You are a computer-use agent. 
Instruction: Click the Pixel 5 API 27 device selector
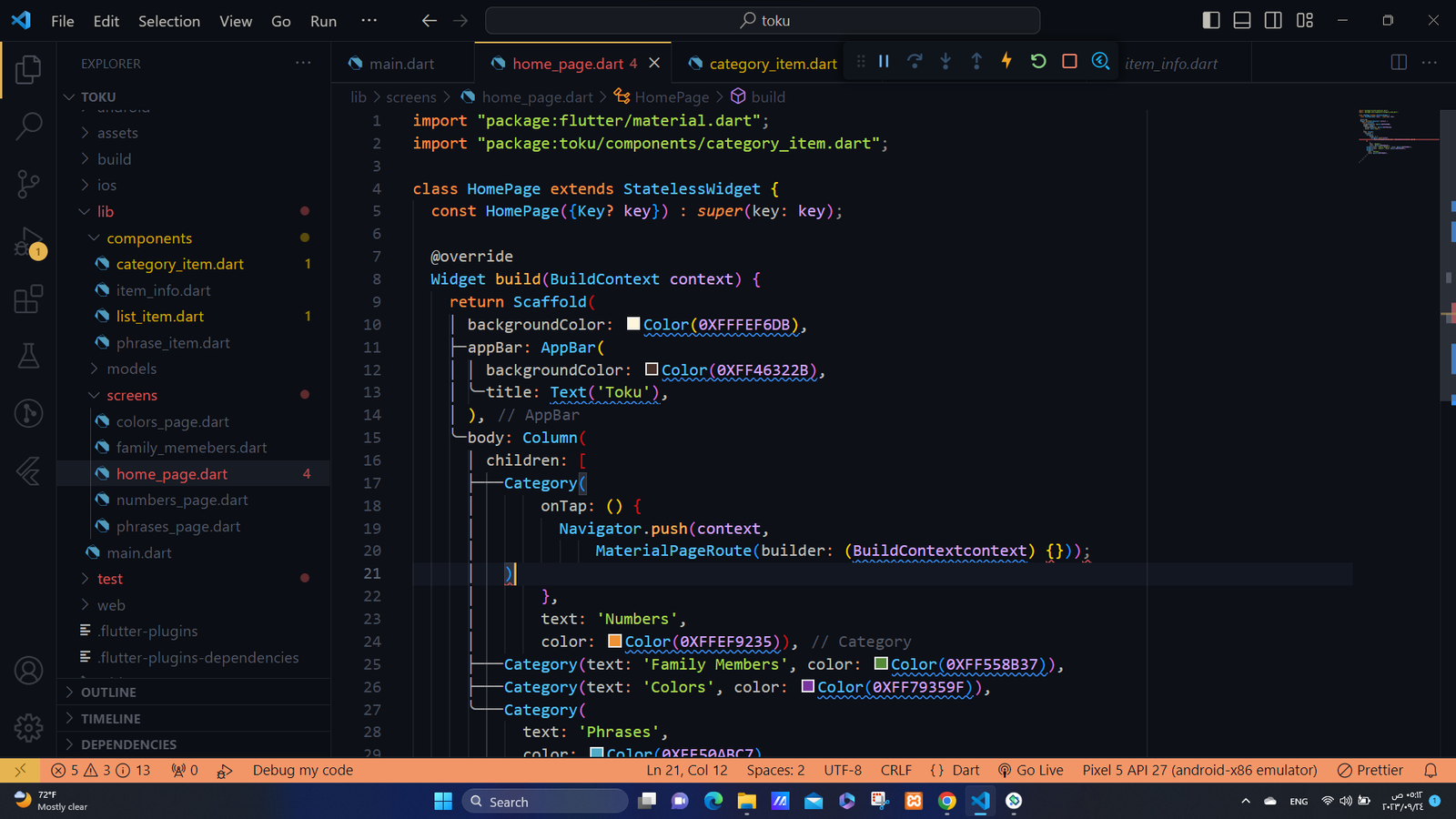(1198, 770)
